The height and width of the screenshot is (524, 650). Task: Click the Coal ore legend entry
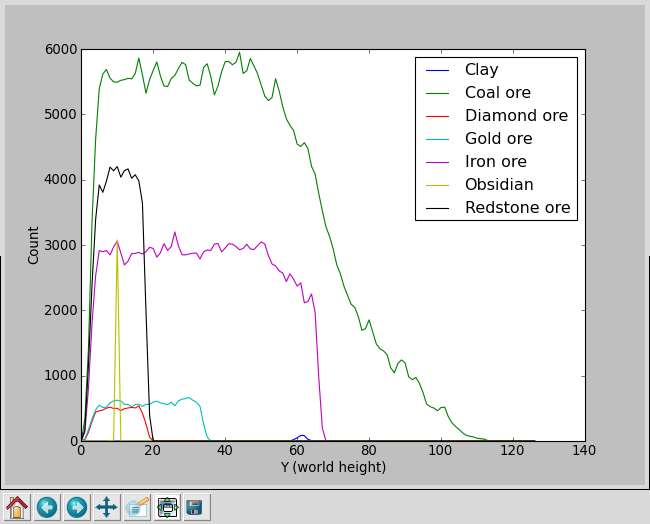(497, 93)
